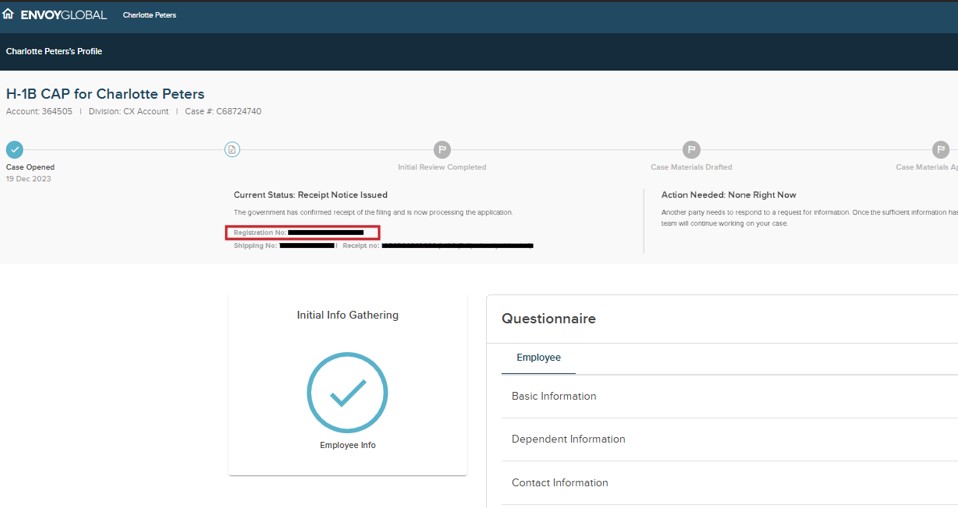Viewport: 958px width, 508px height.
Task: Open Charlotte Peters in the top navigation
Action: tap(149, 15)
